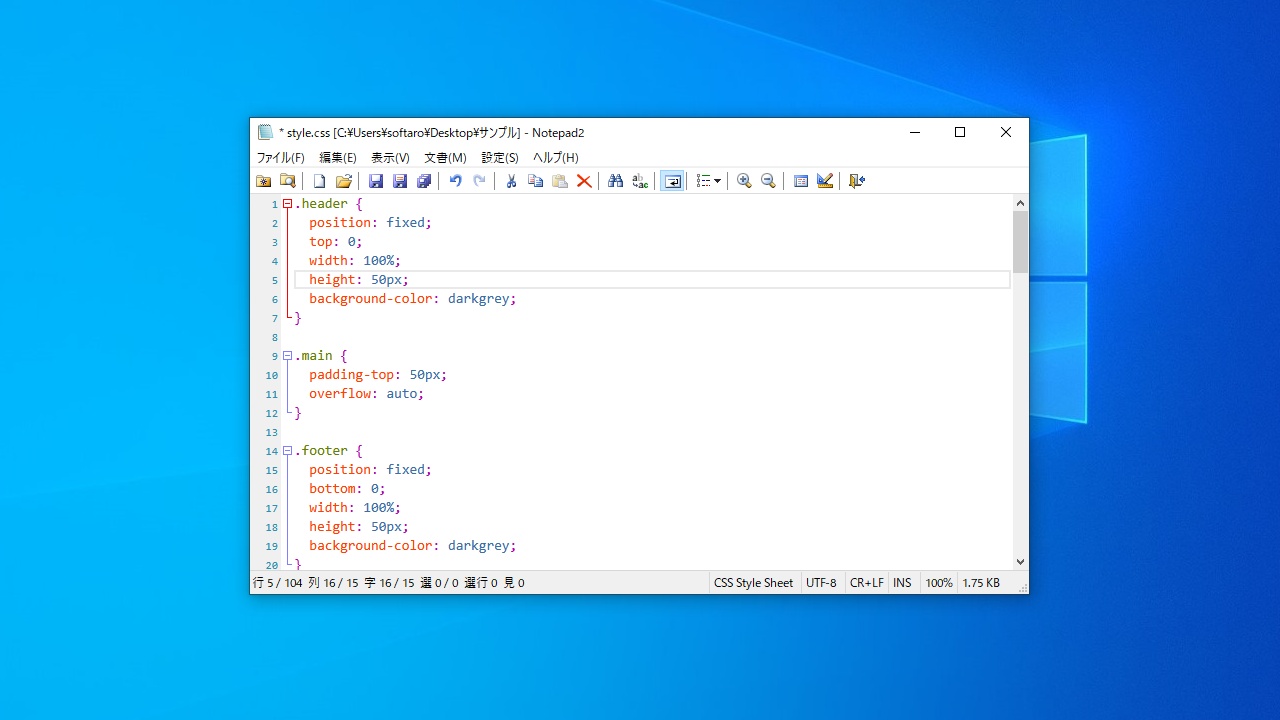Click the scrollbar down arrow
This screenshot has height=720, width=1280.
[1020, 562]
